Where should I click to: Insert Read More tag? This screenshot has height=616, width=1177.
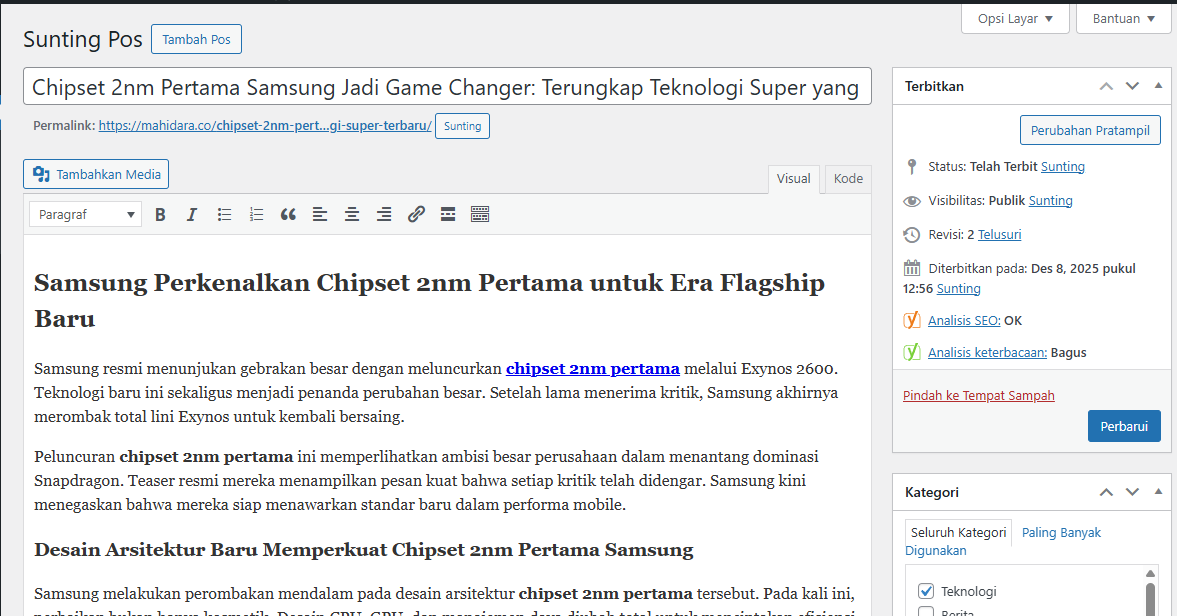pyautogui.click(x=448, y=215)
